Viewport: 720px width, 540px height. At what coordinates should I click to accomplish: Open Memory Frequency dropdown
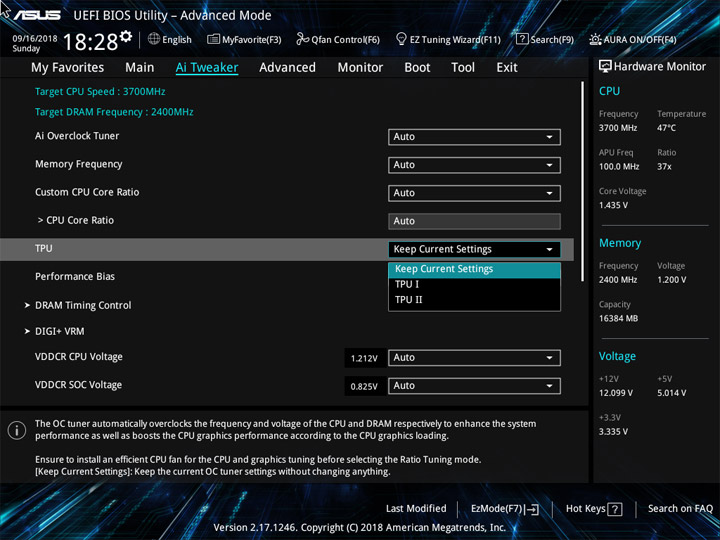point(474,165)
